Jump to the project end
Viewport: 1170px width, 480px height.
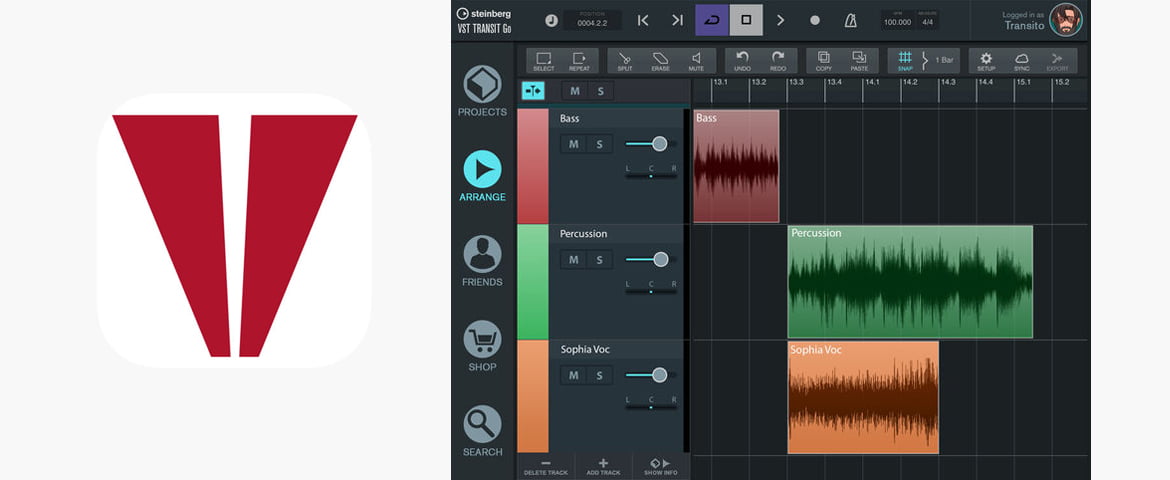pos(678,20)
